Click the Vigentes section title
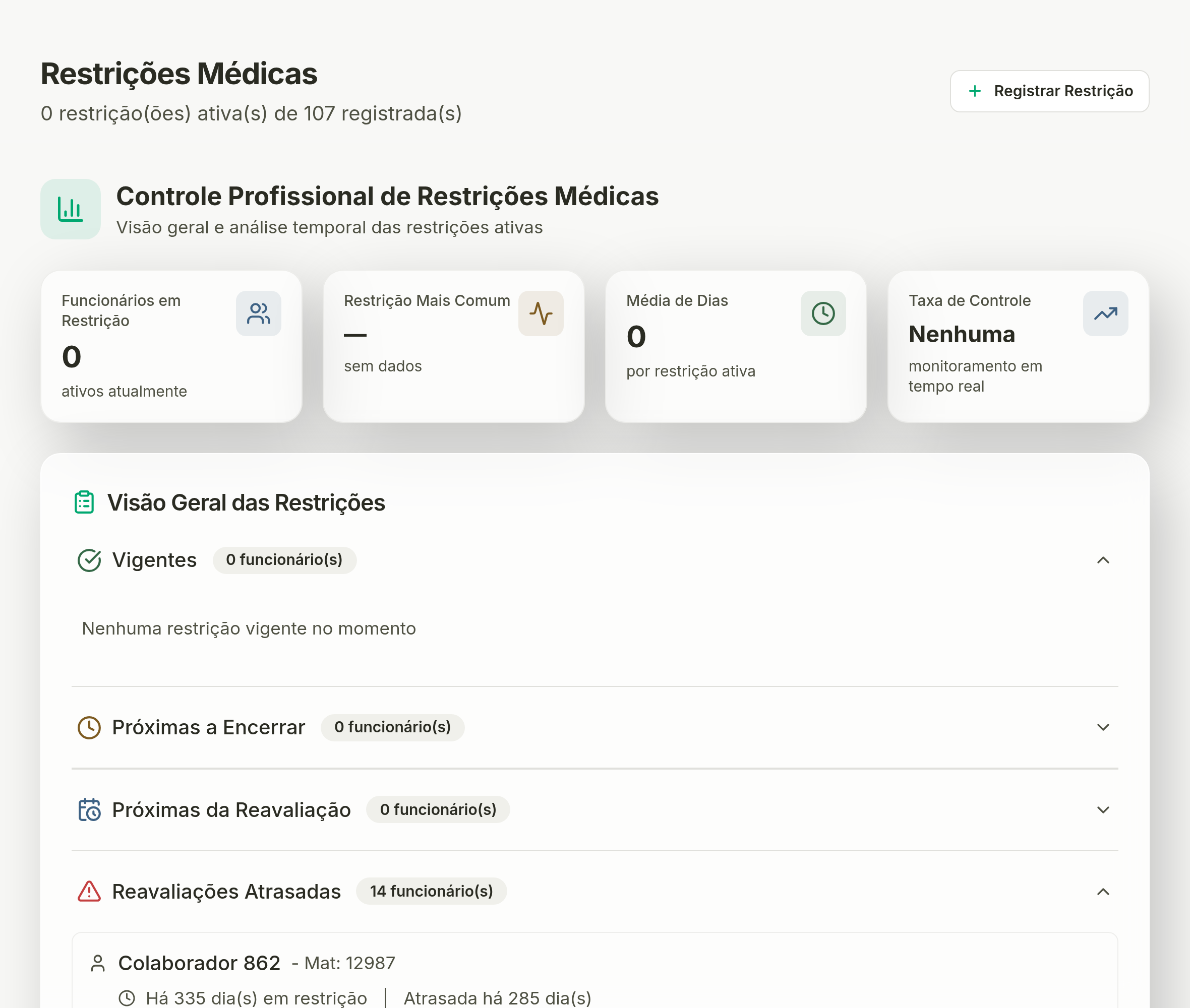Viewport: 1190px width, 1008px height. (154, 560)
